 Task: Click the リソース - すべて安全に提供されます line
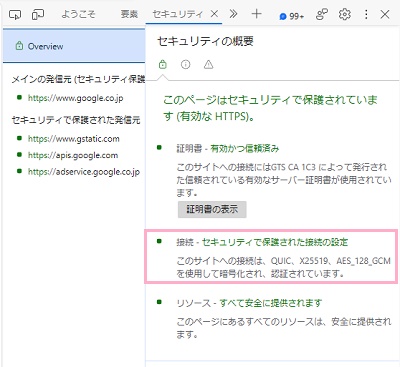249,303
